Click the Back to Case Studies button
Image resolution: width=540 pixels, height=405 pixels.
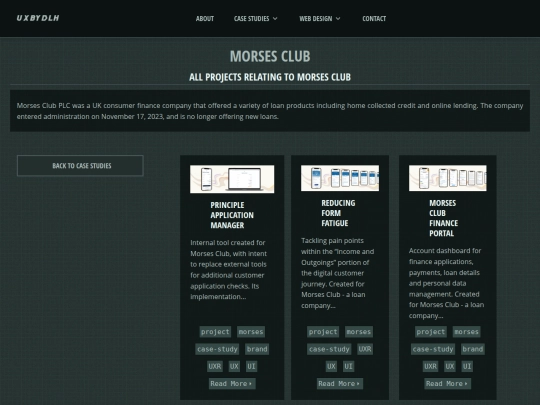[80, 166]
